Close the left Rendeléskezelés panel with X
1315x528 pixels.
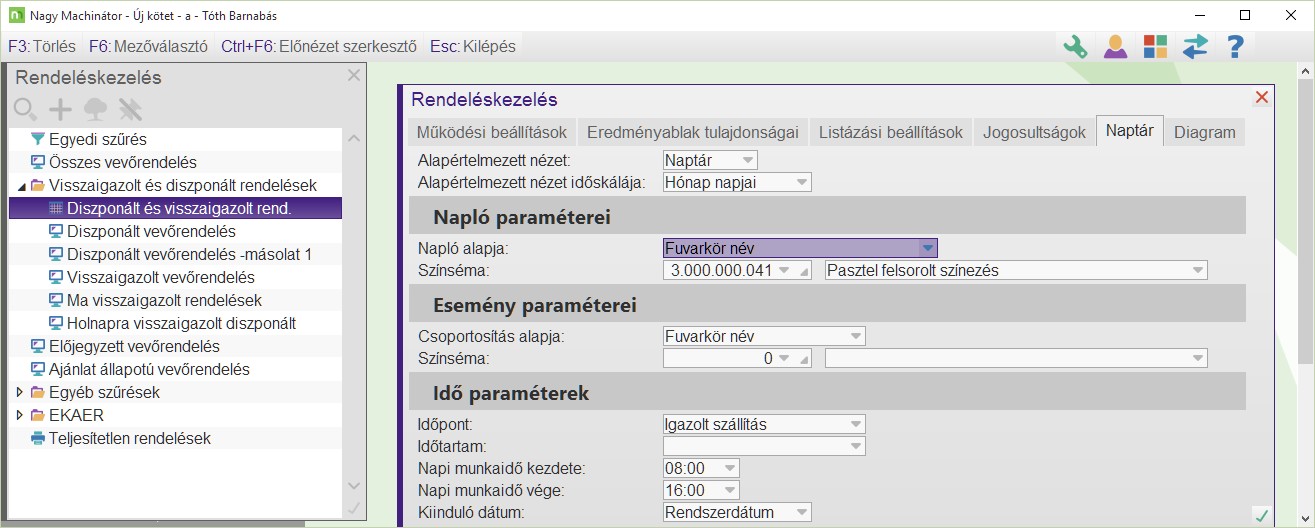click(353, 75)
